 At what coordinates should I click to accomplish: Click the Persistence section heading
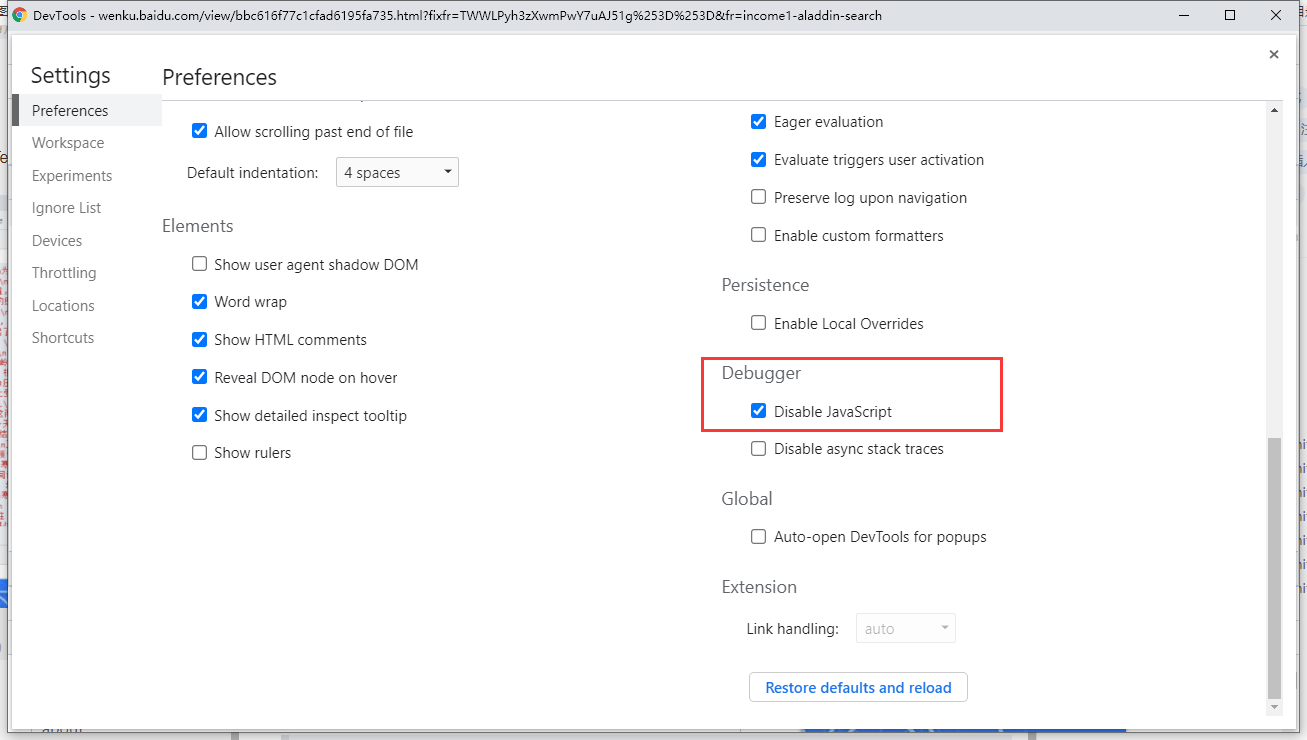point(765,285)
